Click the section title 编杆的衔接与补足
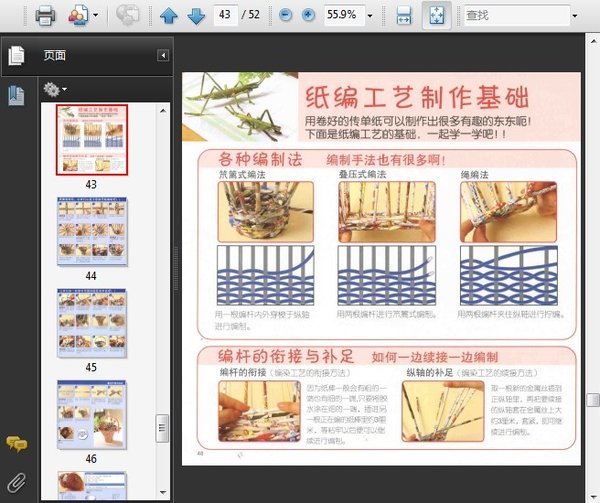The width and height of the screenshot is (600, 503). click(x=286, y=356)
